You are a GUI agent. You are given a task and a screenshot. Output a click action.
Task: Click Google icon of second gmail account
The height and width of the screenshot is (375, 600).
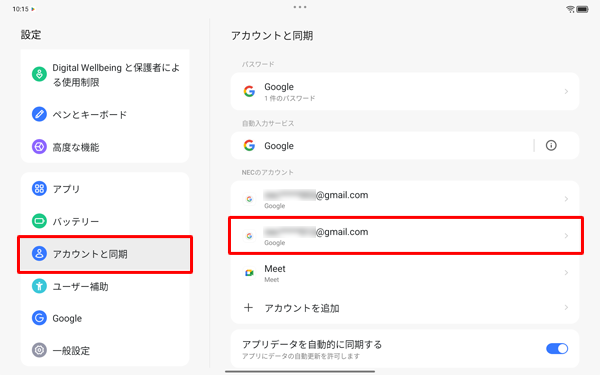(x=249, y=236)
